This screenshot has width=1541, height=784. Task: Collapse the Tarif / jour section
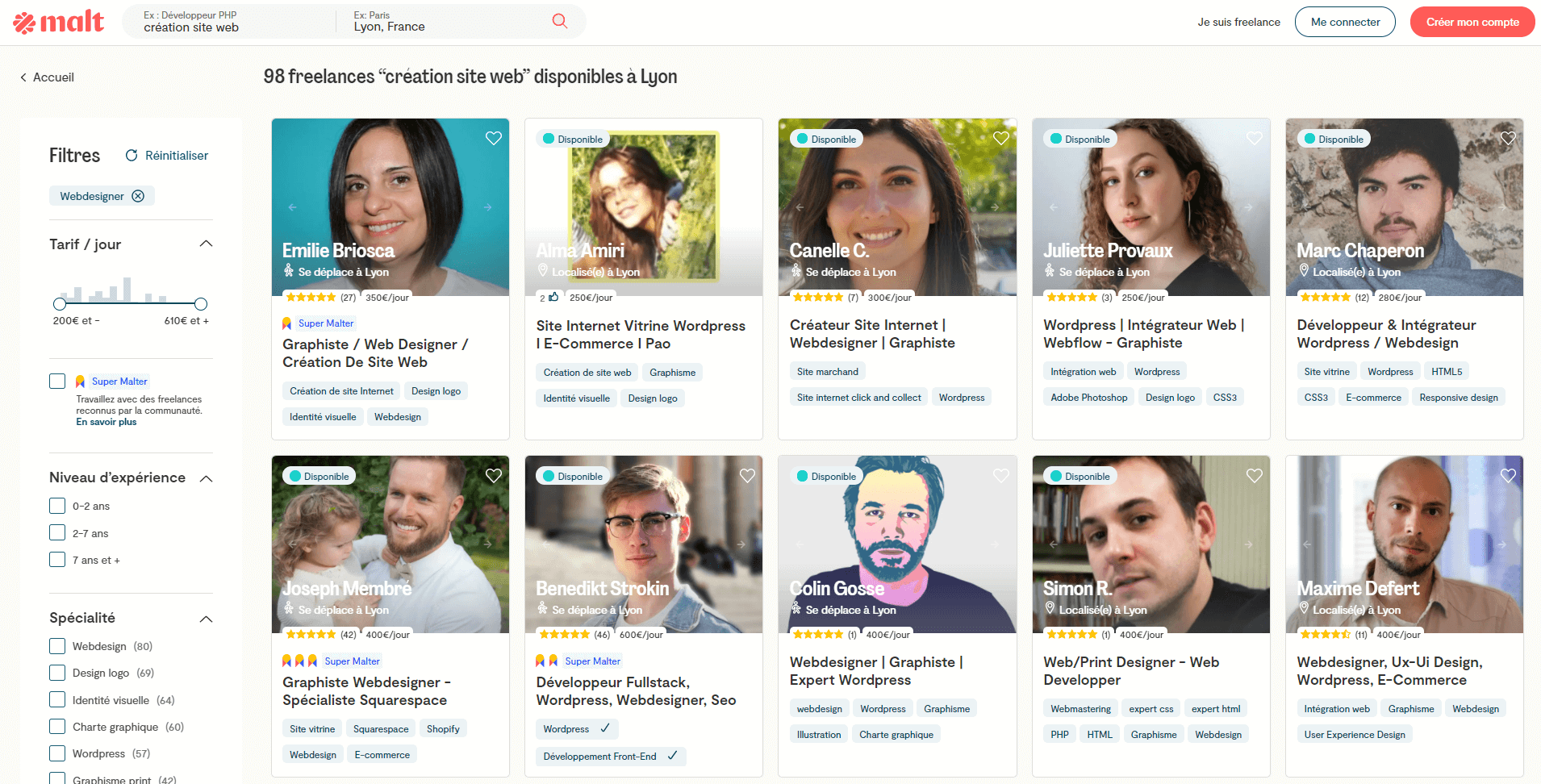[x=206, y=244]
